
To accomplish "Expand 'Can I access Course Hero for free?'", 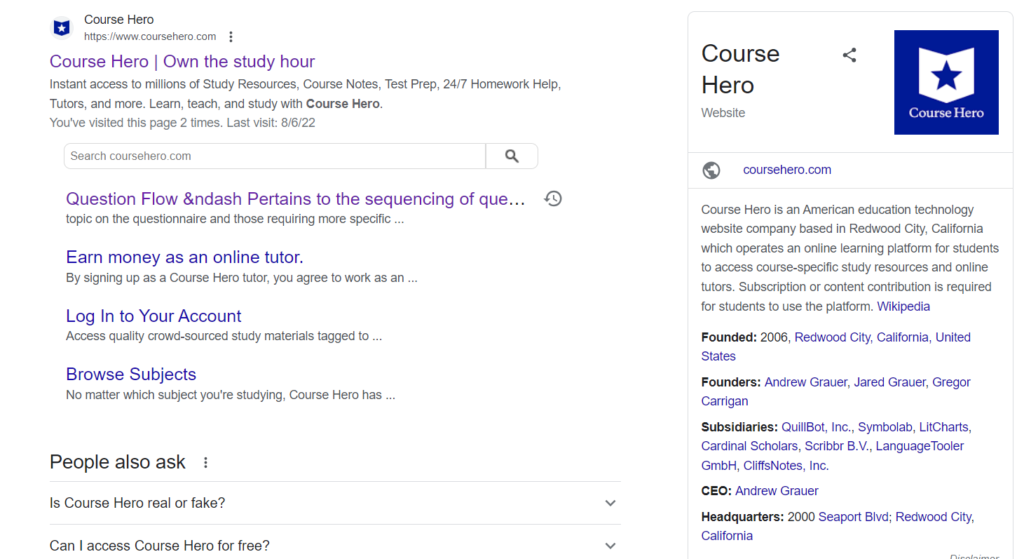I will (335, 545).
